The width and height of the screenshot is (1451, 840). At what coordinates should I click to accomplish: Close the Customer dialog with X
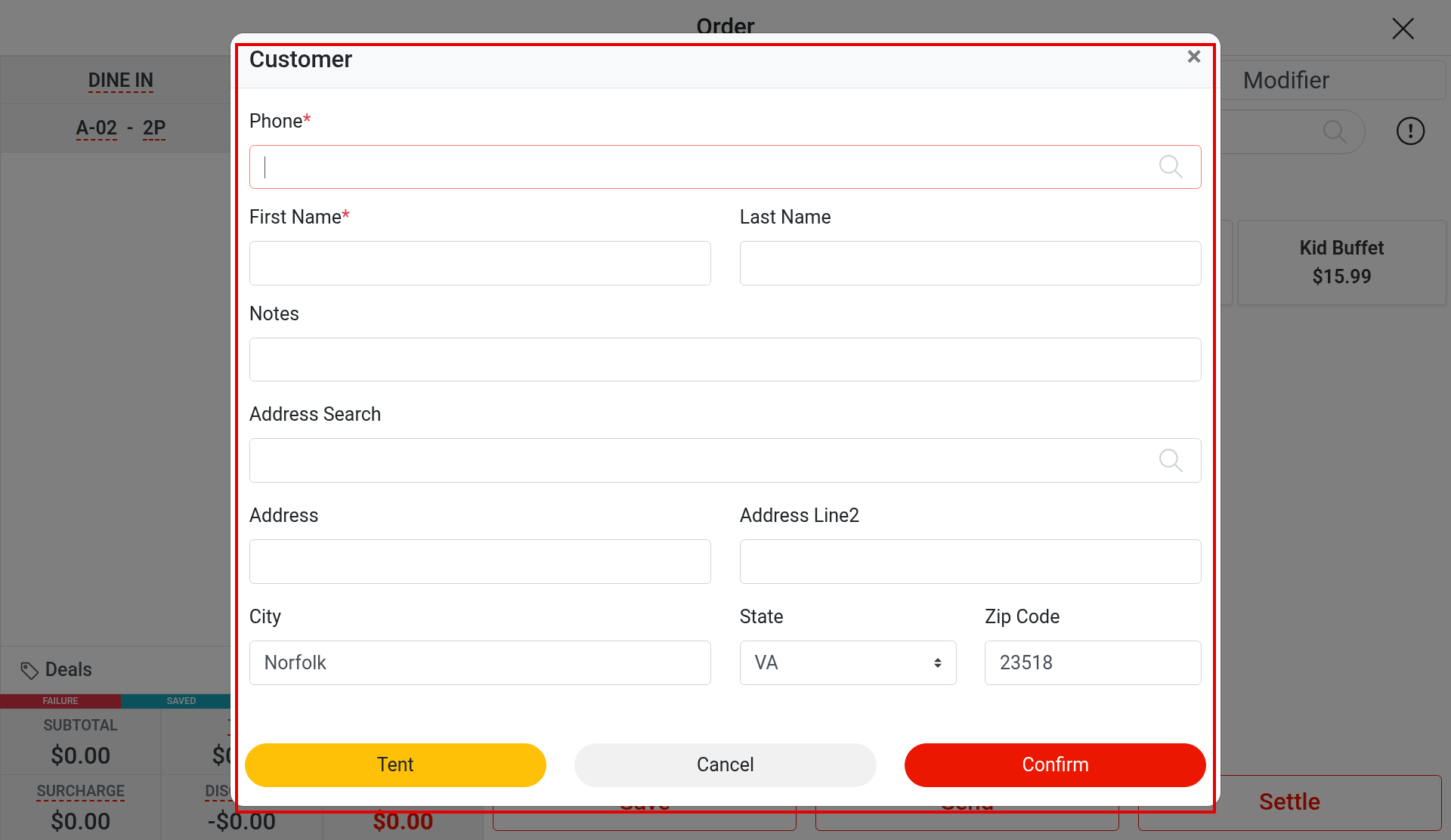click(1194, 57)
